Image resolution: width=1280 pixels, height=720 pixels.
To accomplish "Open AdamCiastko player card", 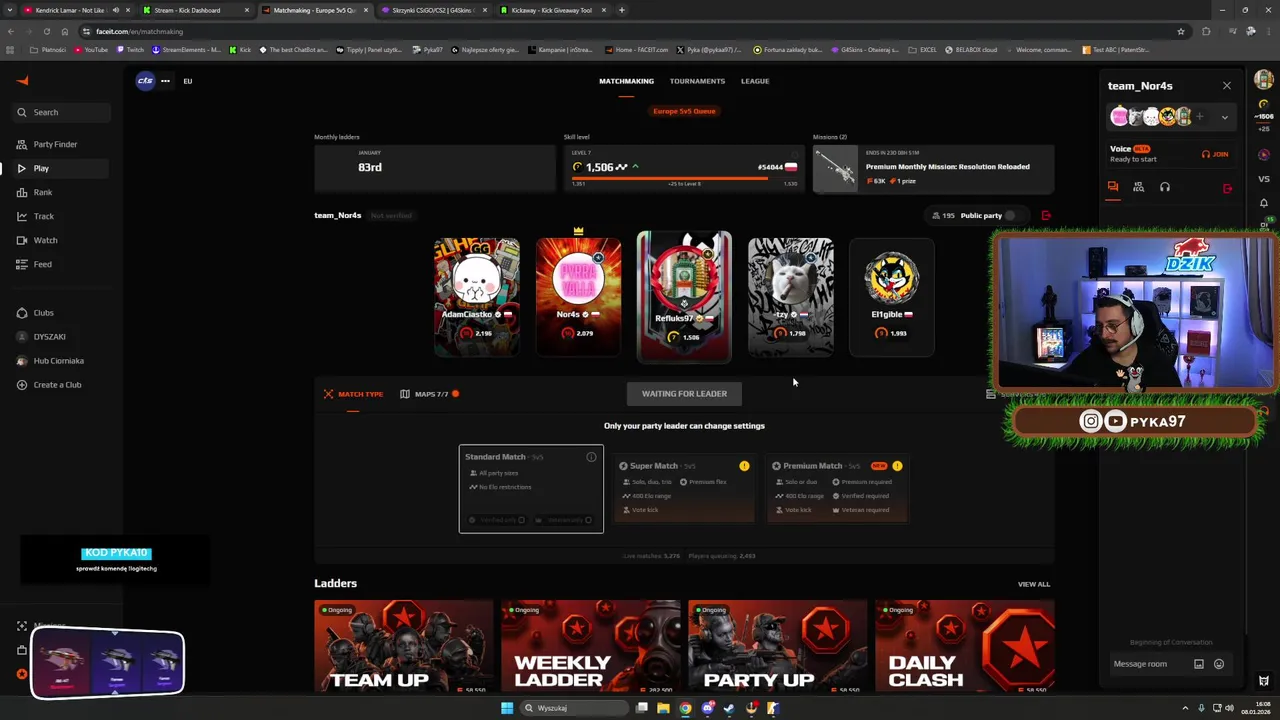I will (x=477, y=296).
